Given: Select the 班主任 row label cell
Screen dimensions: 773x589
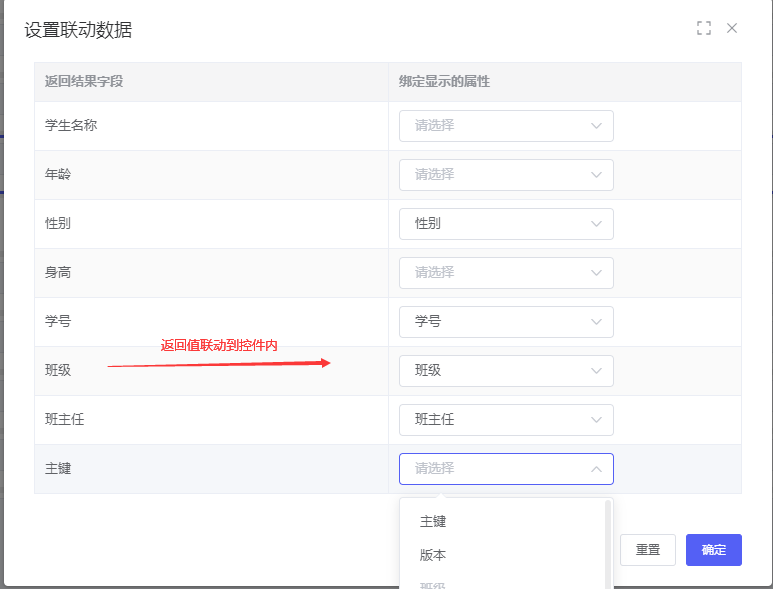Looking at the screenshot, I should 65,420.
